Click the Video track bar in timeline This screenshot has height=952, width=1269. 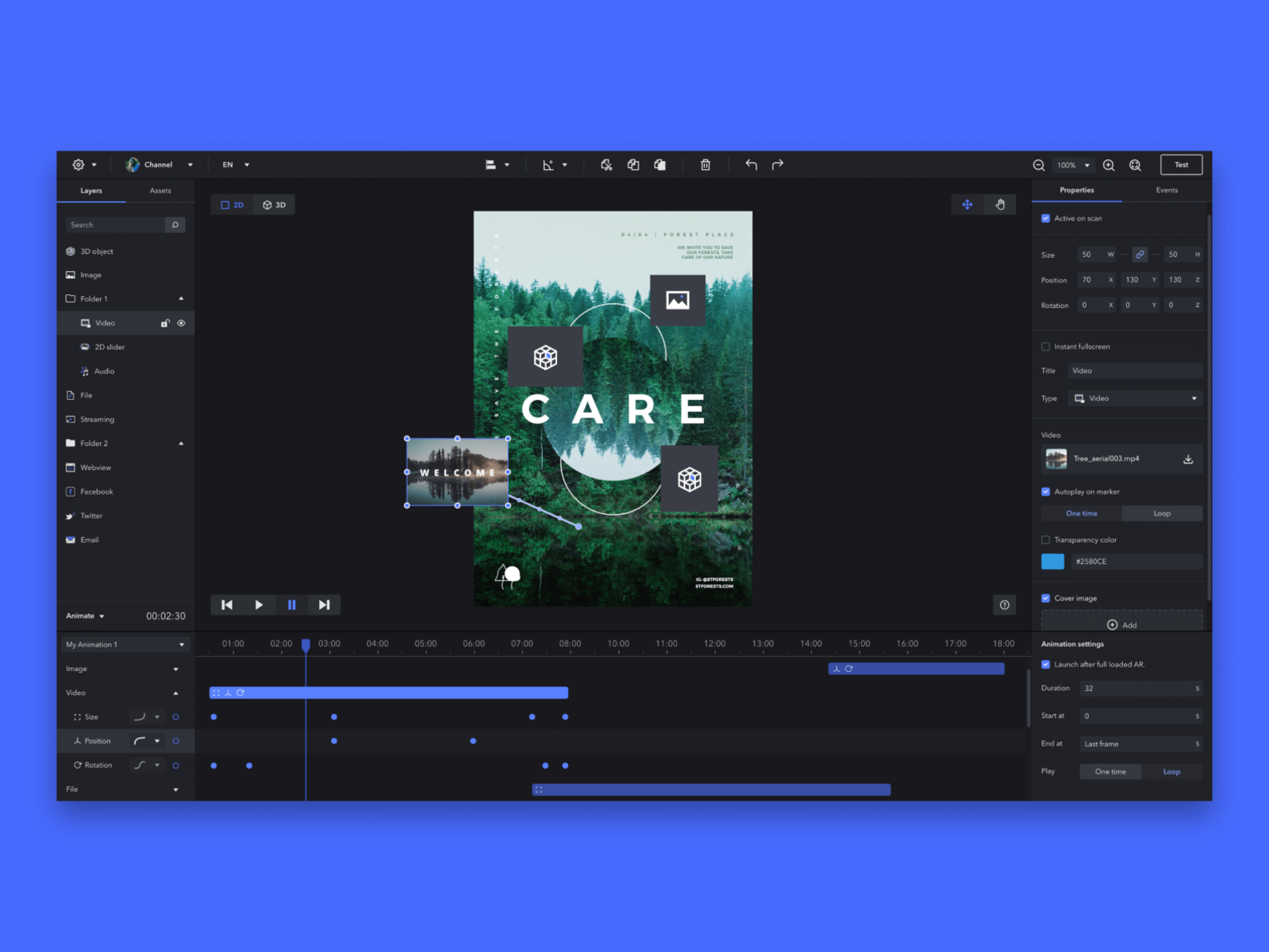point(389,693)
